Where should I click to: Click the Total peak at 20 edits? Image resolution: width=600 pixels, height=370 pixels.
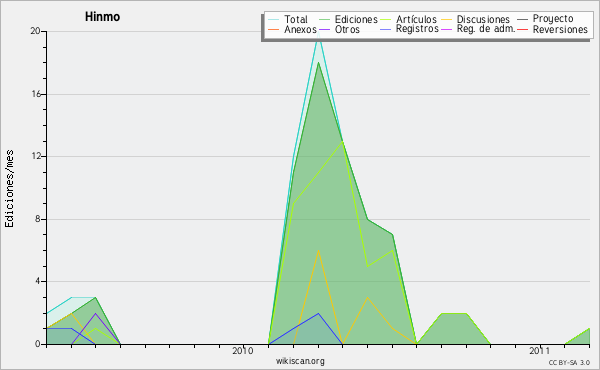pos(318,32)
